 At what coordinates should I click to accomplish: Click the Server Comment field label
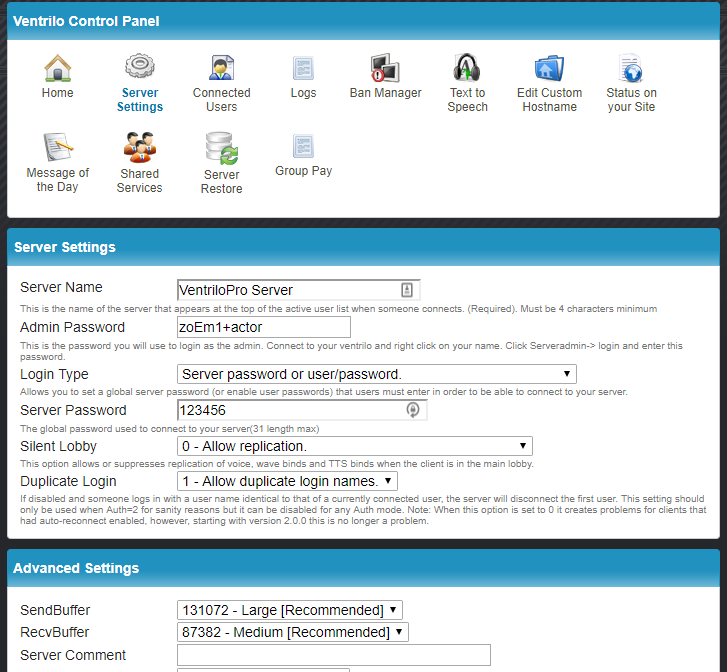click(x=73, y=655)
